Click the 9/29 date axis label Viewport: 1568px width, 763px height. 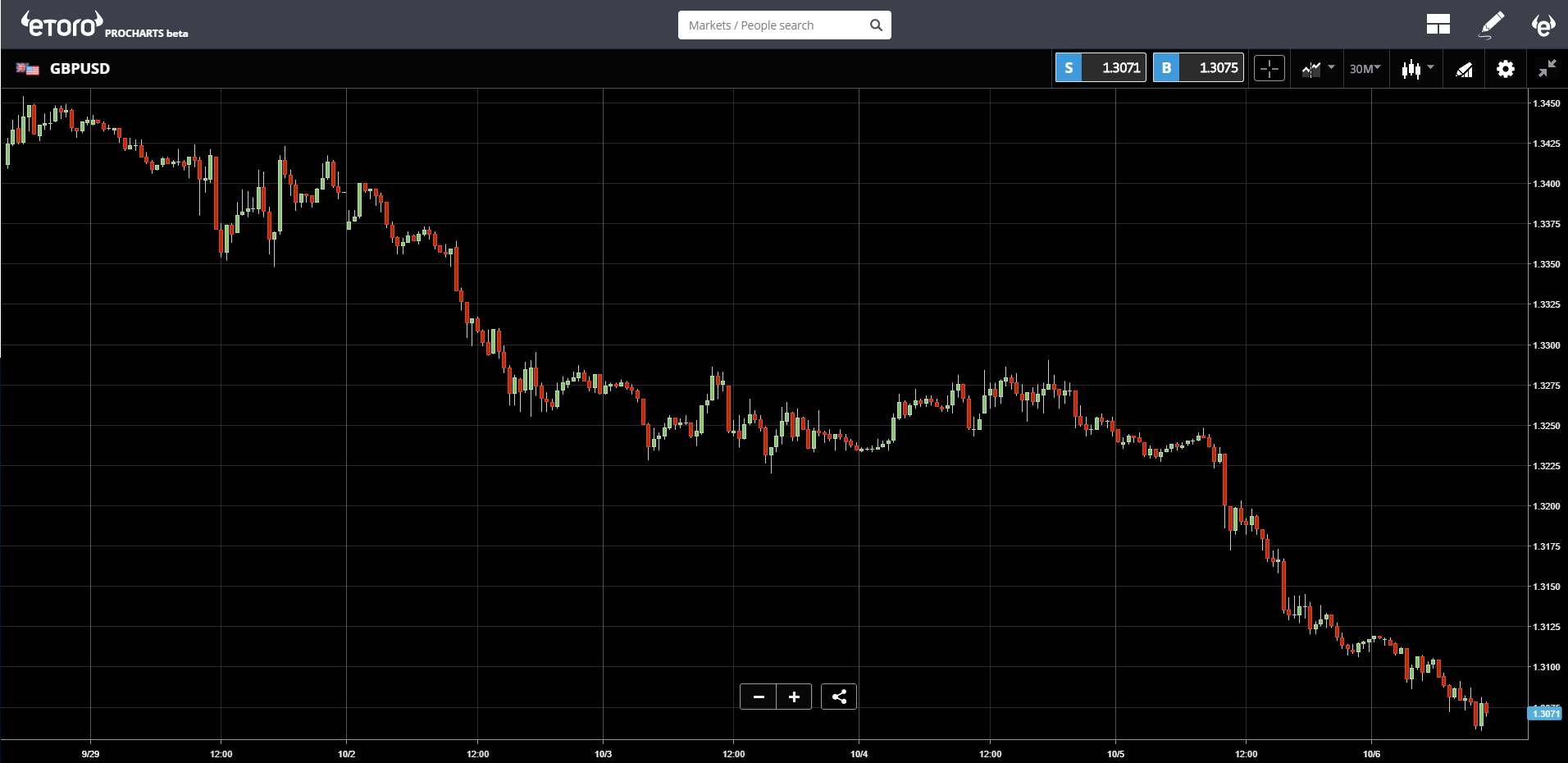(x=91, y=754)
